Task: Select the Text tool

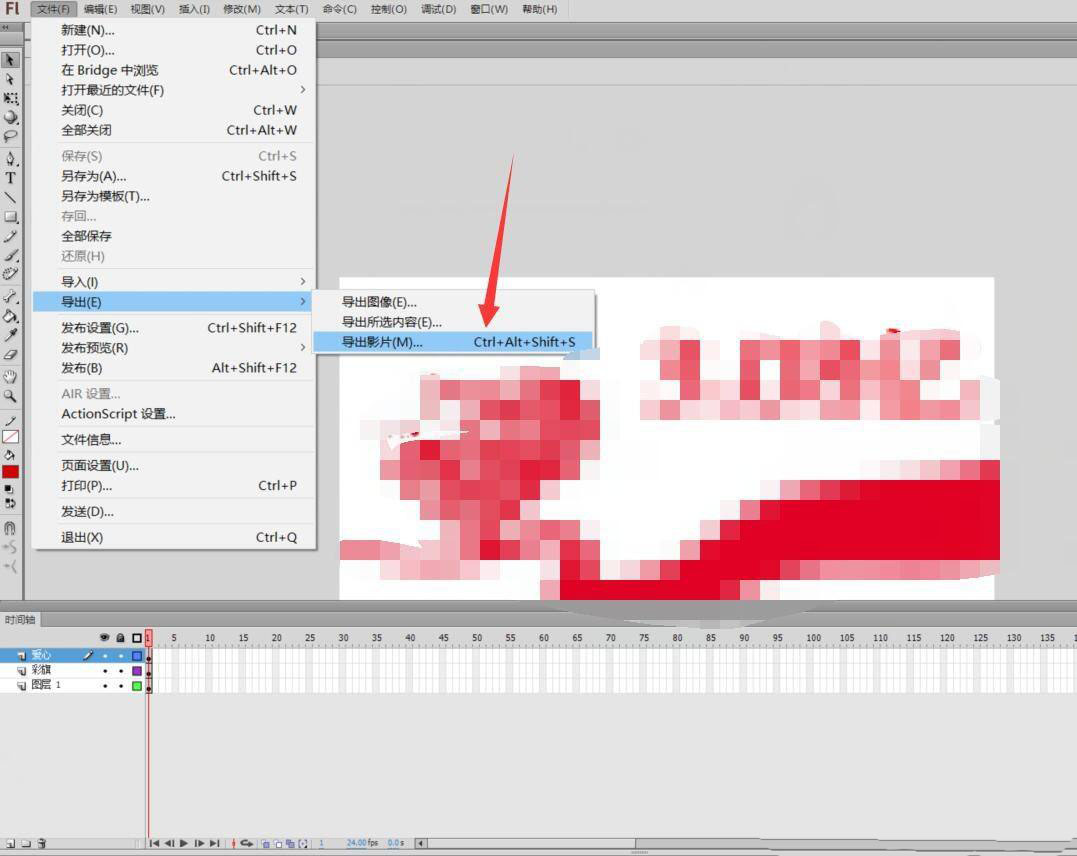Action: point(10,178)
